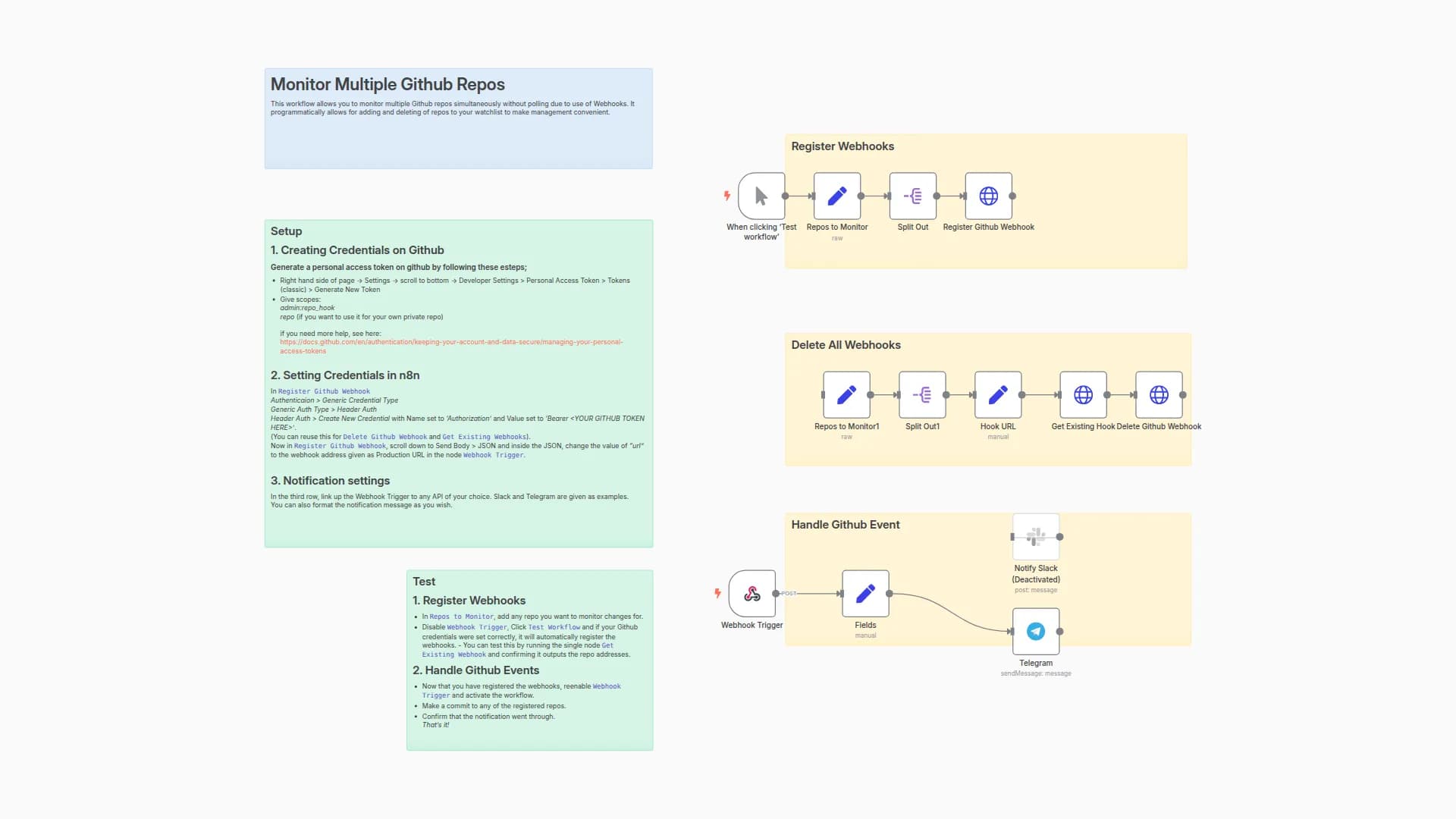Image resolution: width=1456 pixels, height=819 pixels.
Task: Click the 'Register Webhooks' sticky note heading
Action: click(843, 146)
